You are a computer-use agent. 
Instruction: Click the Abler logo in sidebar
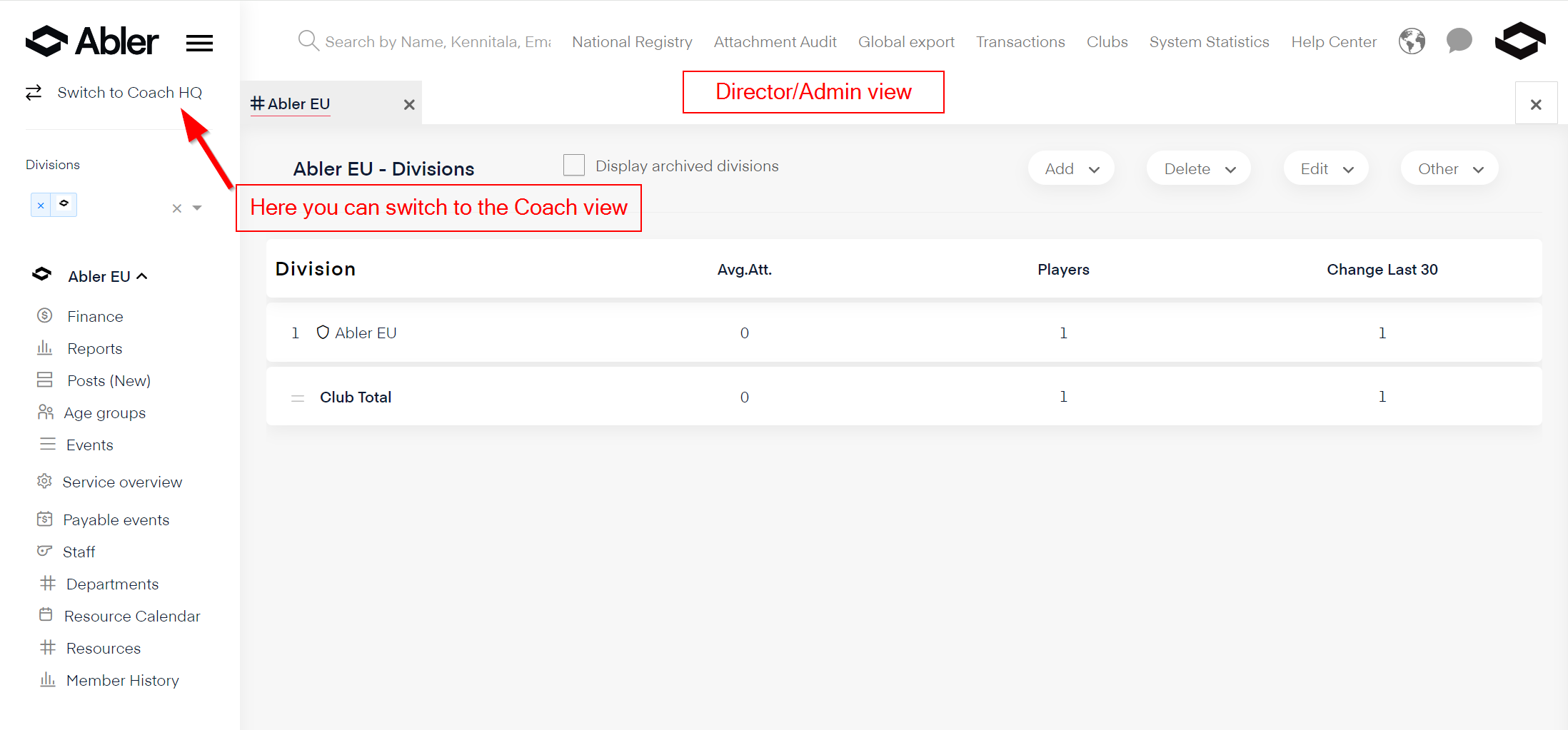92,41
